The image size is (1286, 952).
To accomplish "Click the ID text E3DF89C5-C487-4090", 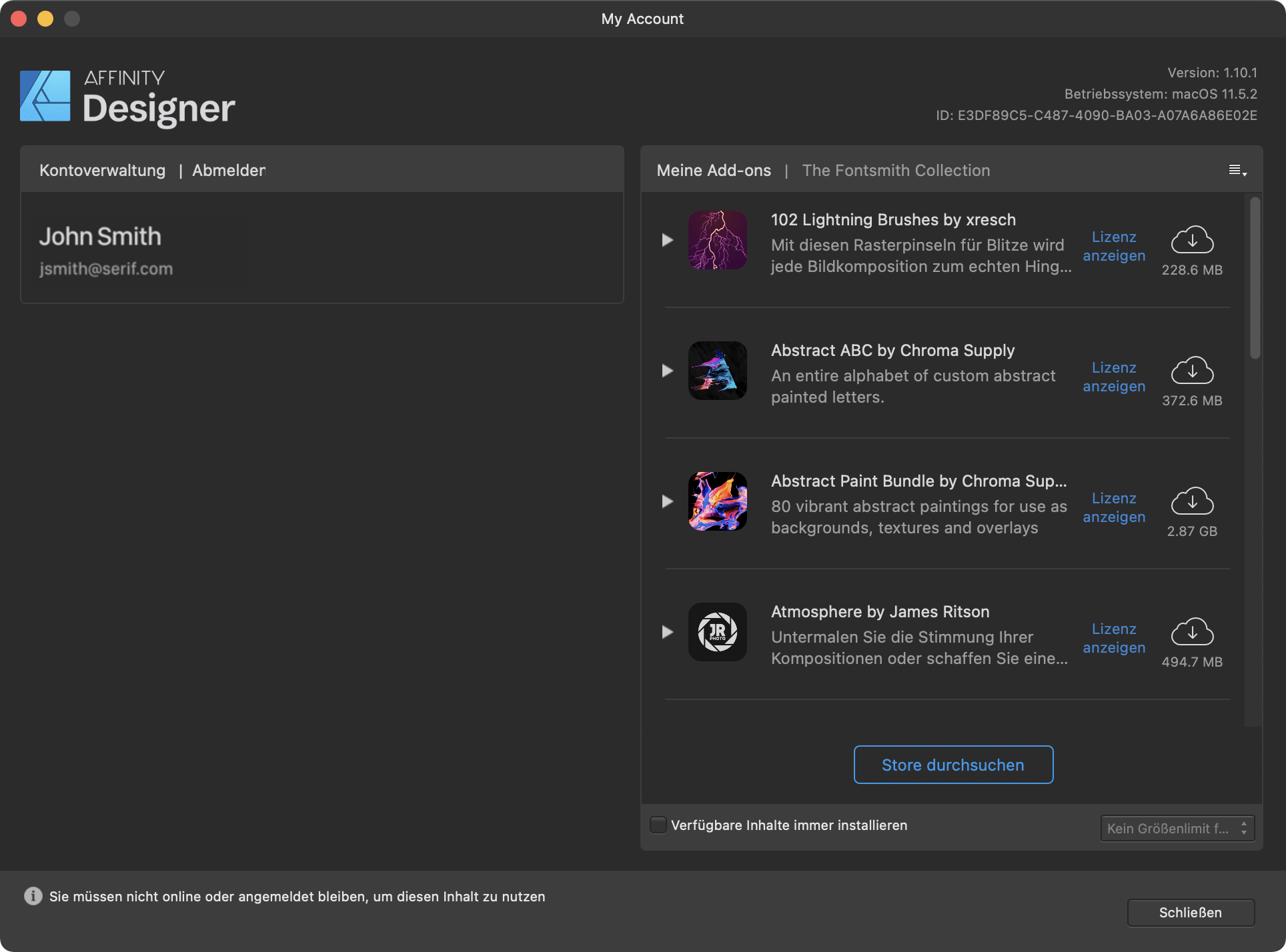I will [x=1097, y=115].
